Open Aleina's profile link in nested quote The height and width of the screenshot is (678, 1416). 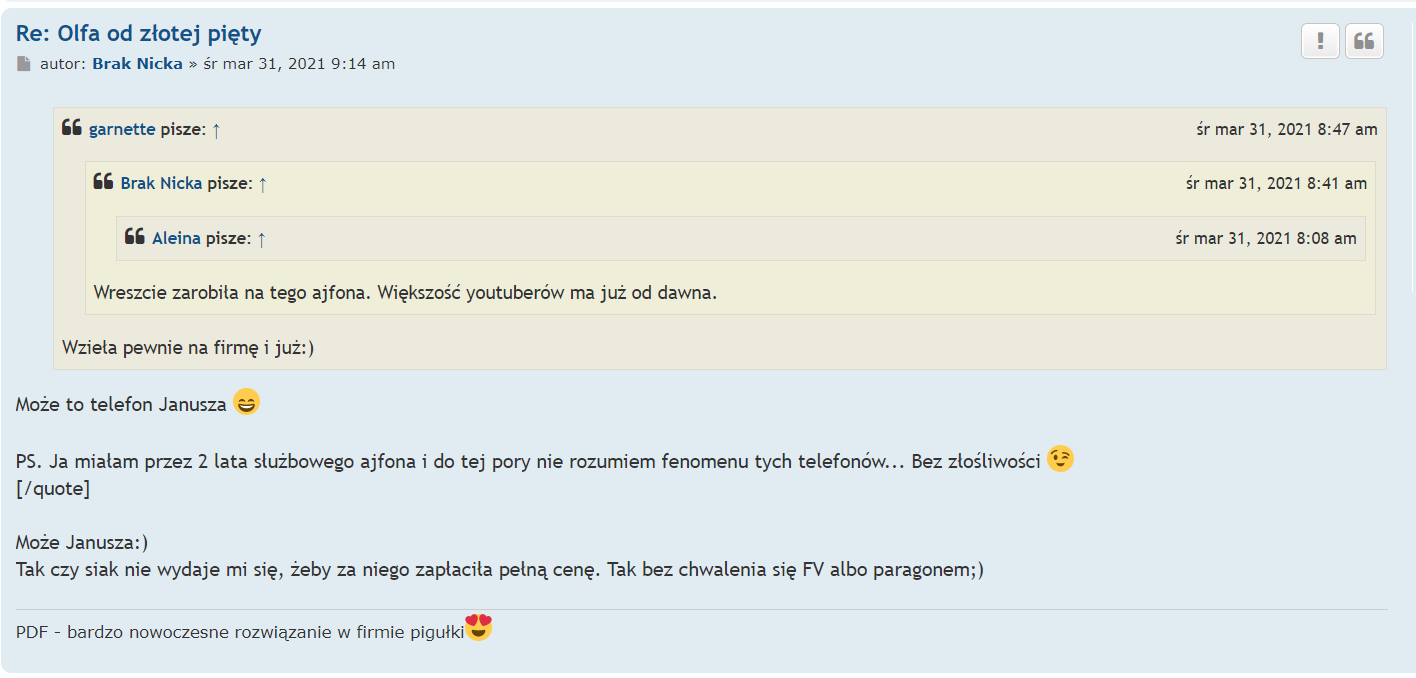[176, 238]
